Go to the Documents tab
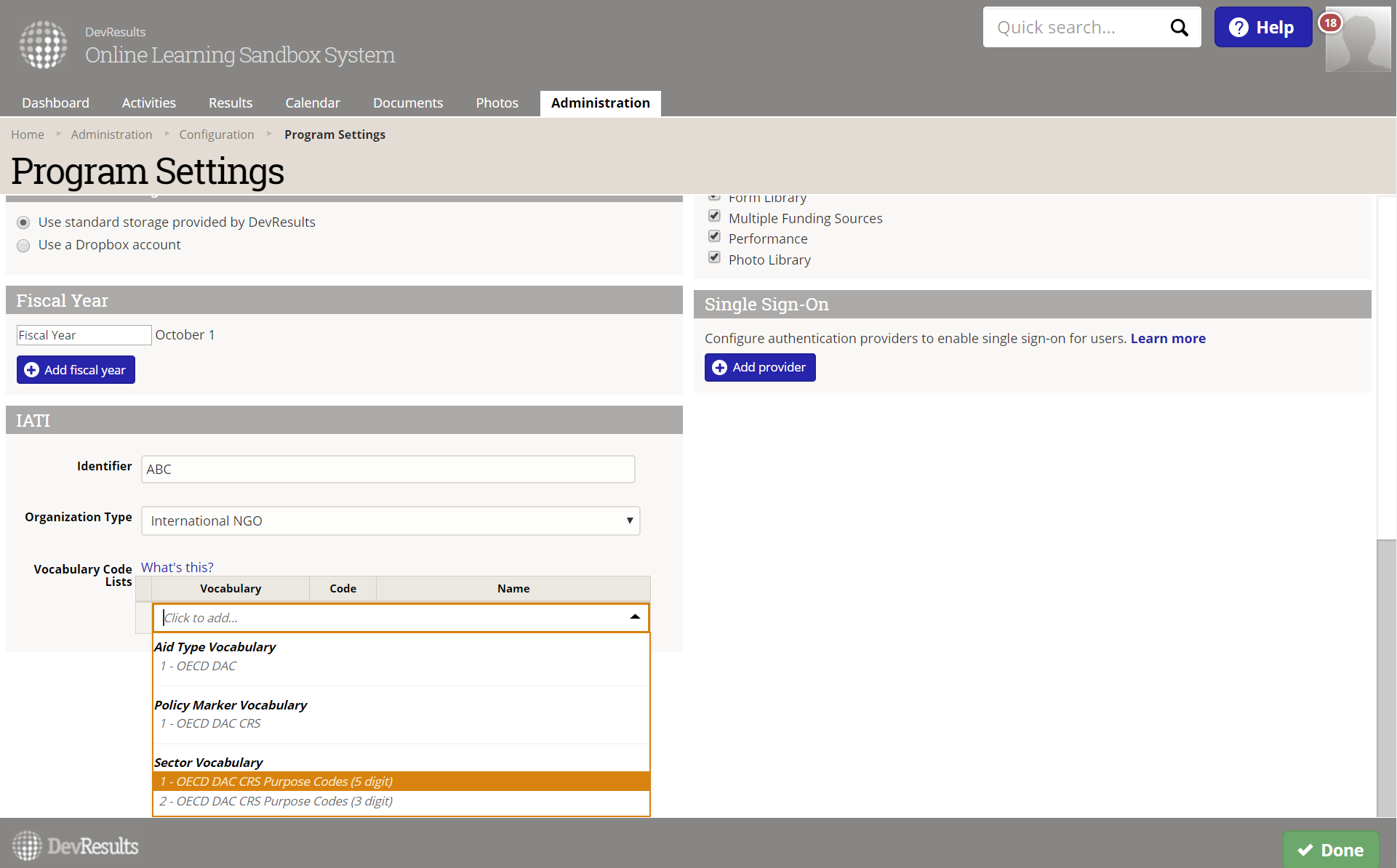Viewport: 1397px width, 868px height. pyautogui.click(x=408, y=103)
